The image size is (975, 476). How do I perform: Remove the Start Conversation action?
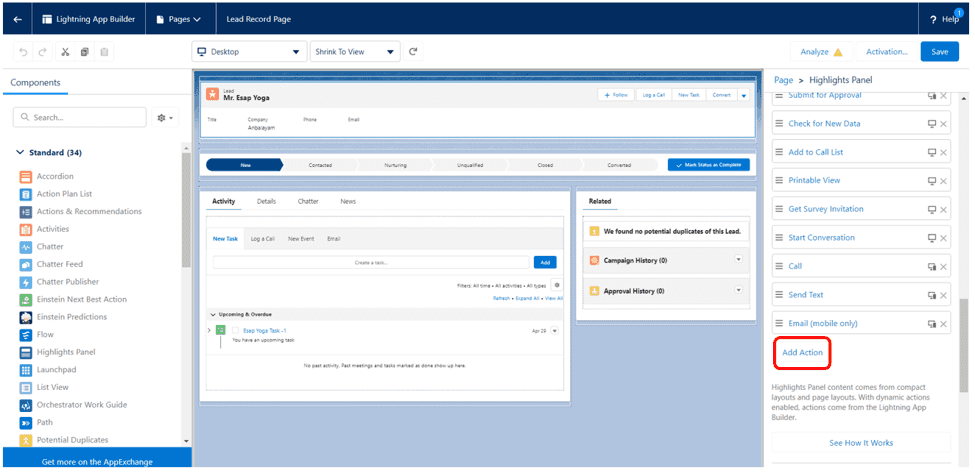(x=943, y=238)
